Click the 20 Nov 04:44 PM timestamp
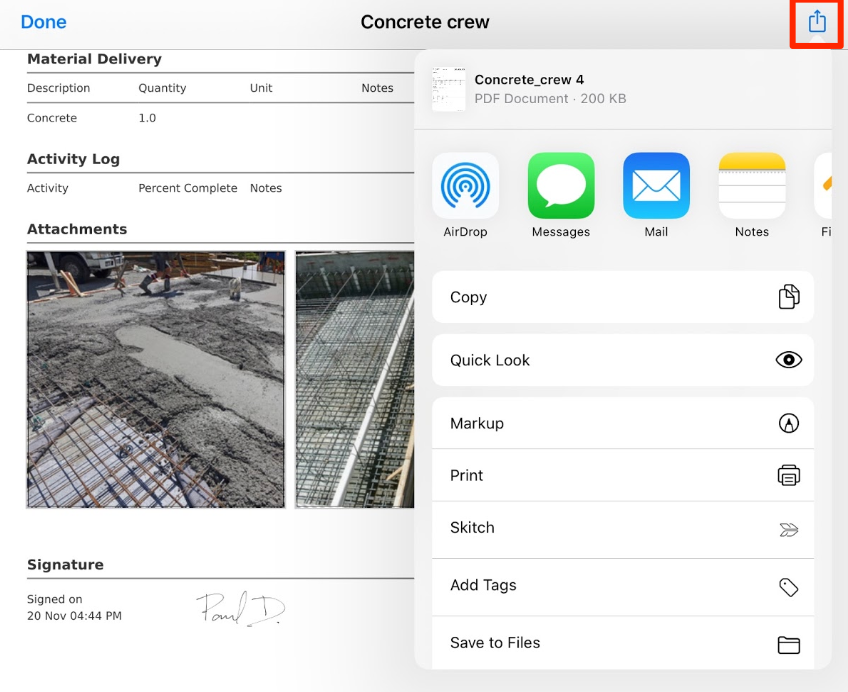848x692 pixels. click(74, 616)
